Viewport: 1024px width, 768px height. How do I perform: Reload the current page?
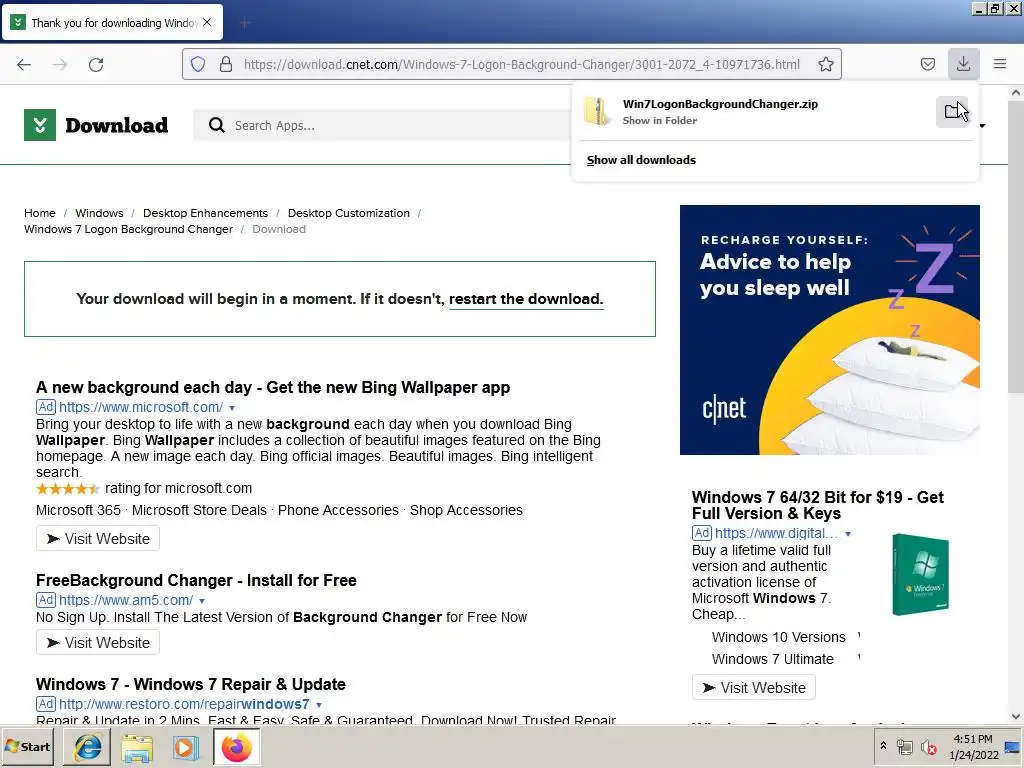pyautogui.click(x=96, y=64)
